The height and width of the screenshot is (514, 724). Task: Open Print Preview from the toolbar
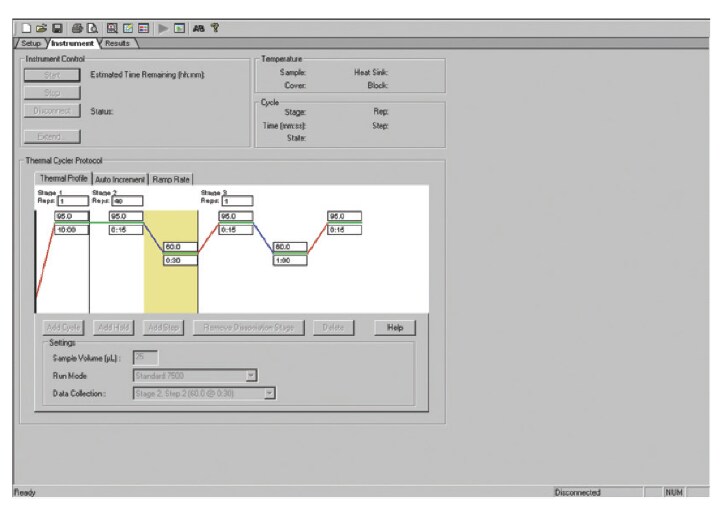click(x=92, y=28)
